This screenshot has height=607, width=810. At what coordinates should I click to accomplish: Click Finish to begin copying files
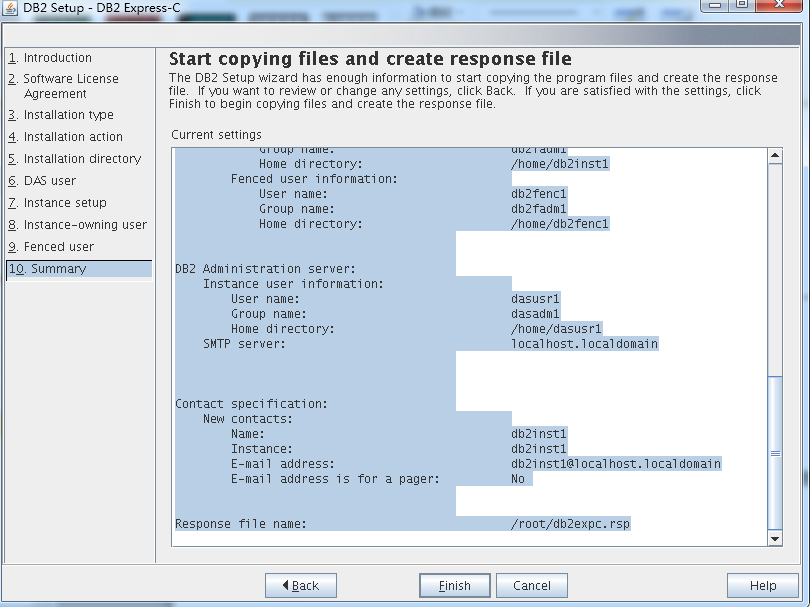(455, 585)
